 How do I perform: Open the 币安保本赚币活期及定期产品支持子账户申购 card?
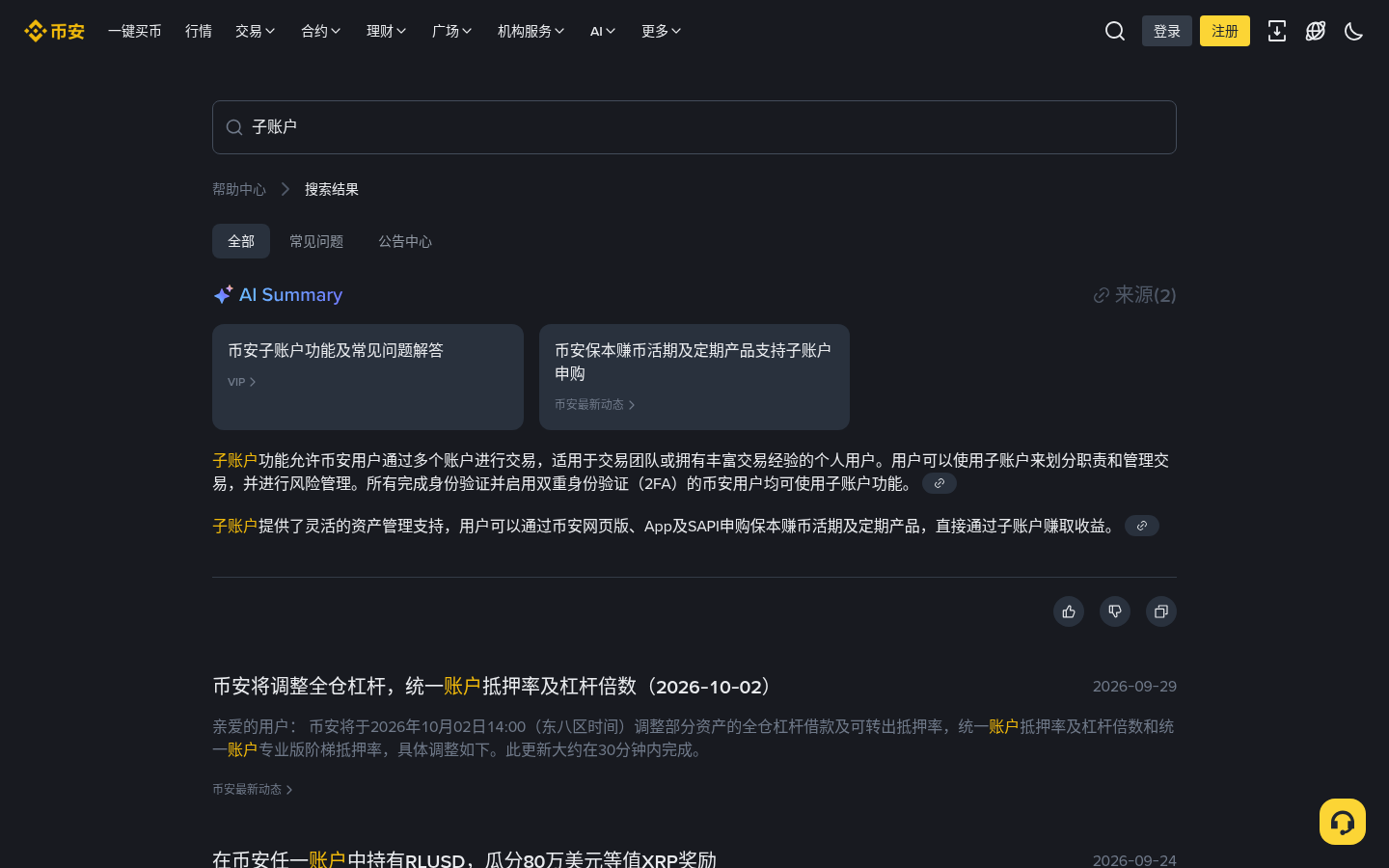(x=694, y=377)
